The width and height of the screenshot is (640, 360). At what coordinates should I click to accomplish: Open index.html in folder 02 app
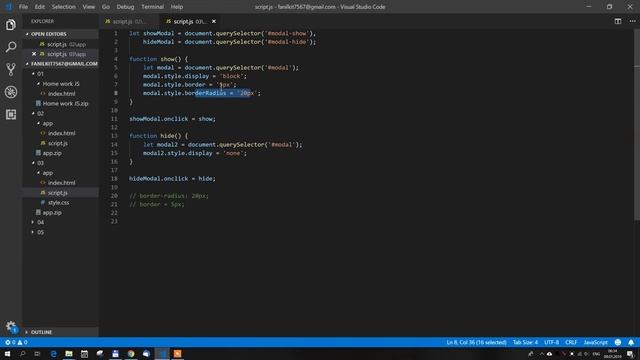60,133
